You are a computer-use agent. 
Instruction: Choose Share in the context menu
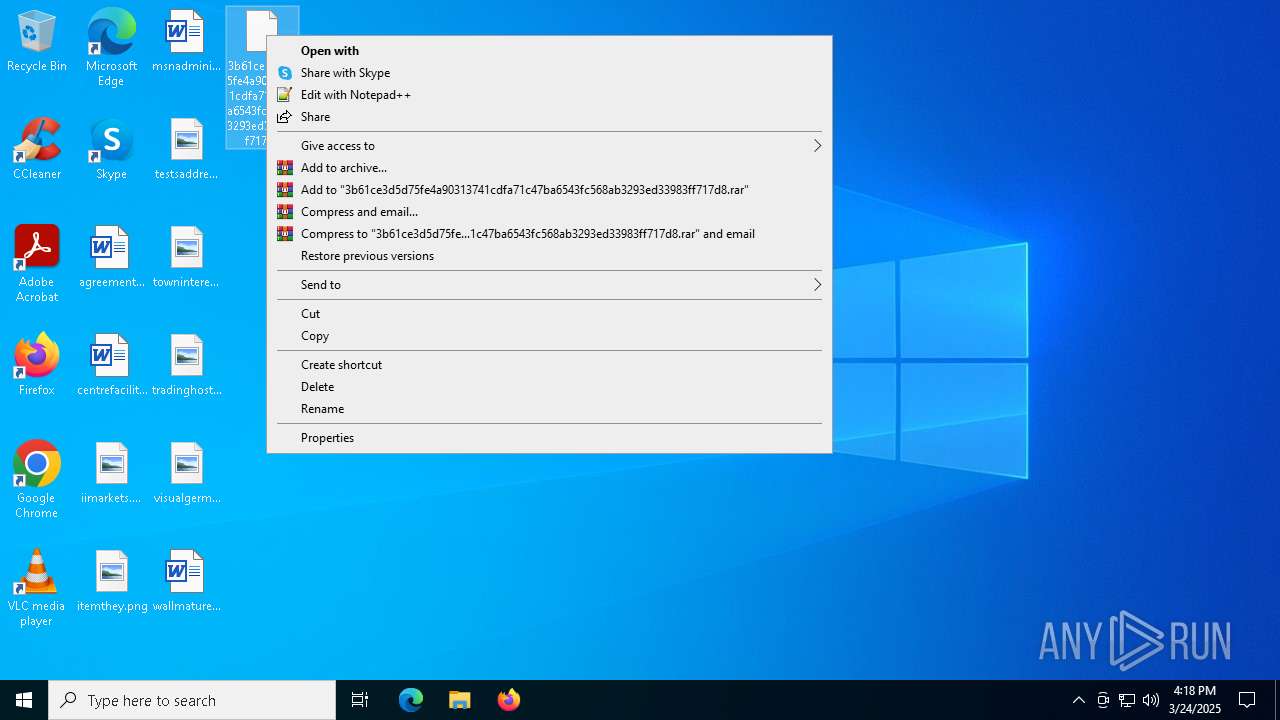point(549,117)
